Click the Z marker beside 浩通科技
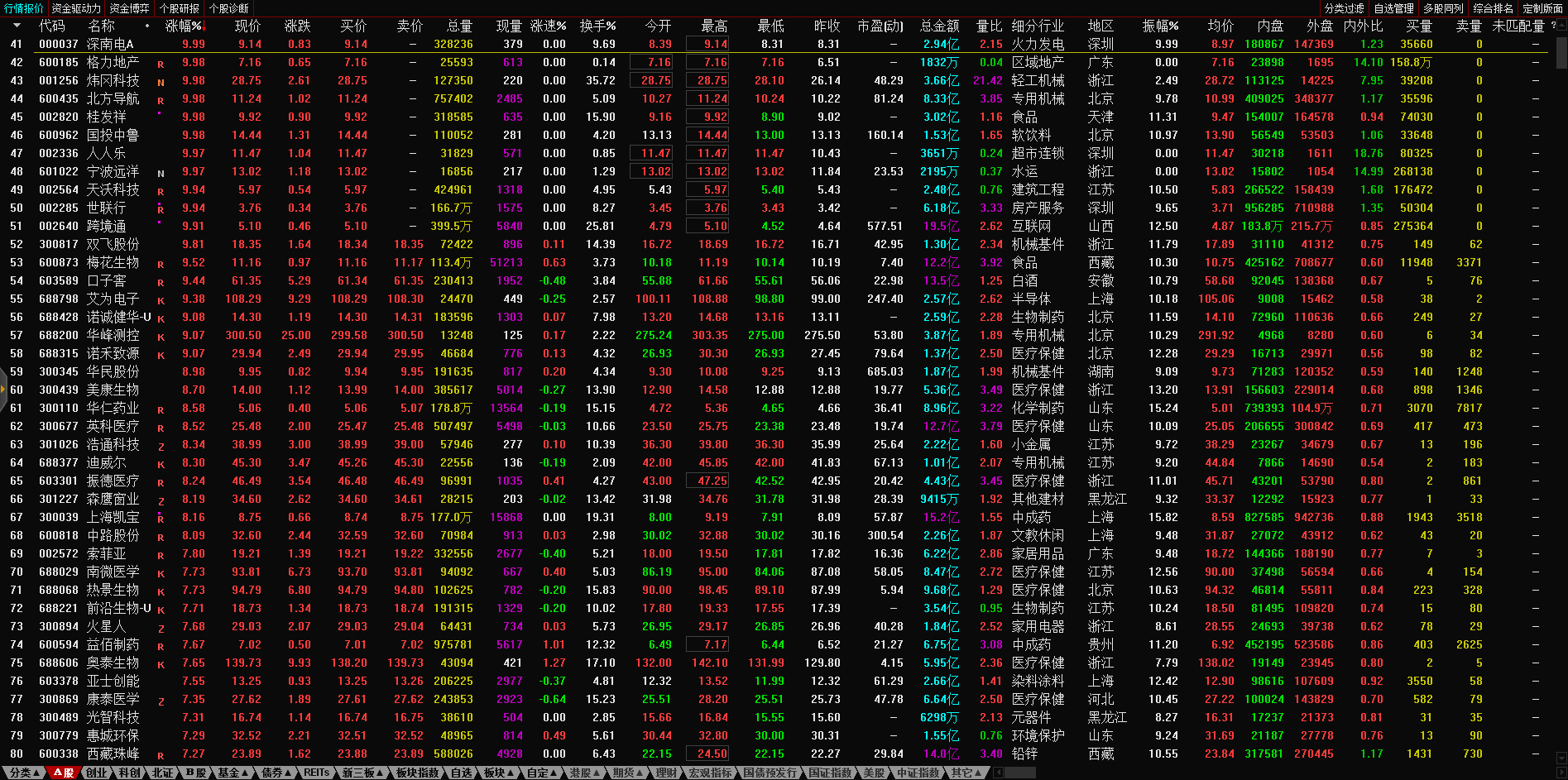The width and height of the screenshot is (1568, 780). pyautogui.click(x=161, y=446)
